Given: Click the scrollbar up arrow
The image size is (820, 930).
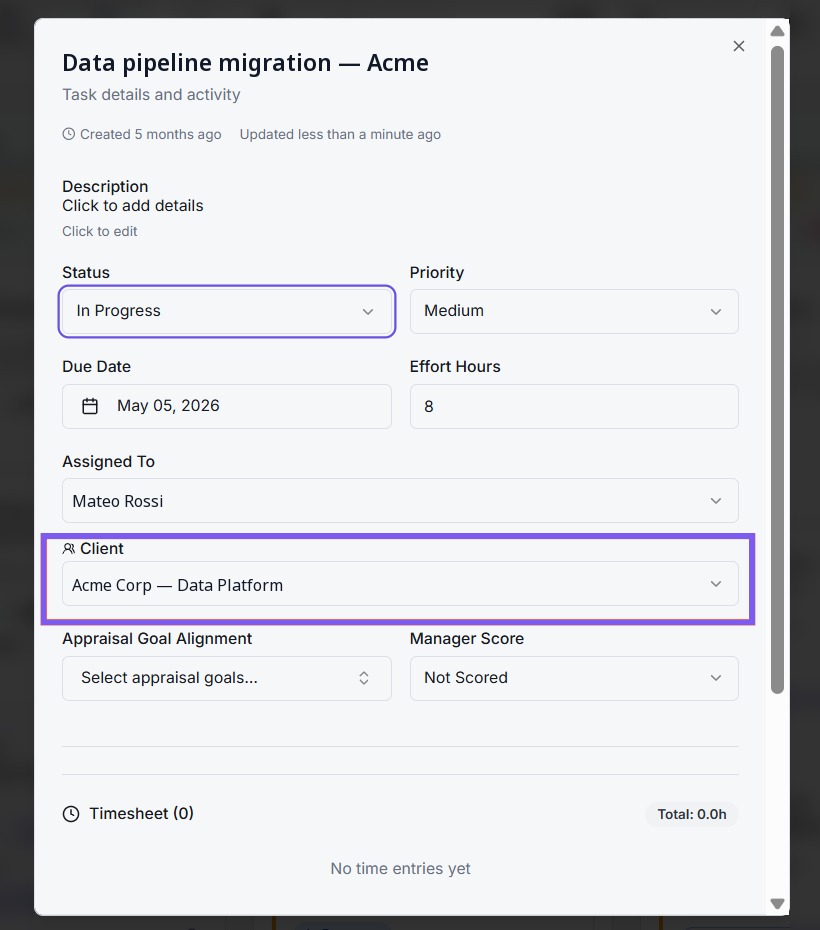Looking at the screenshot, I should (777, 31).
